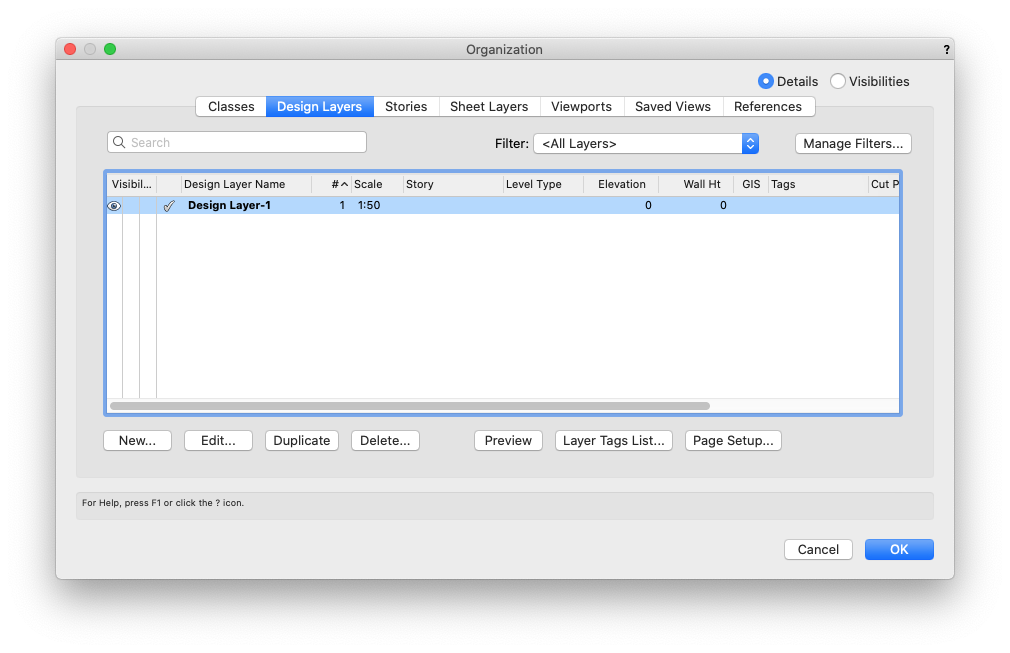Image resolution: width=1010 pixels, height=653 pixels.
Task: Switch to the References tab
Action: (x=768, y=107)
